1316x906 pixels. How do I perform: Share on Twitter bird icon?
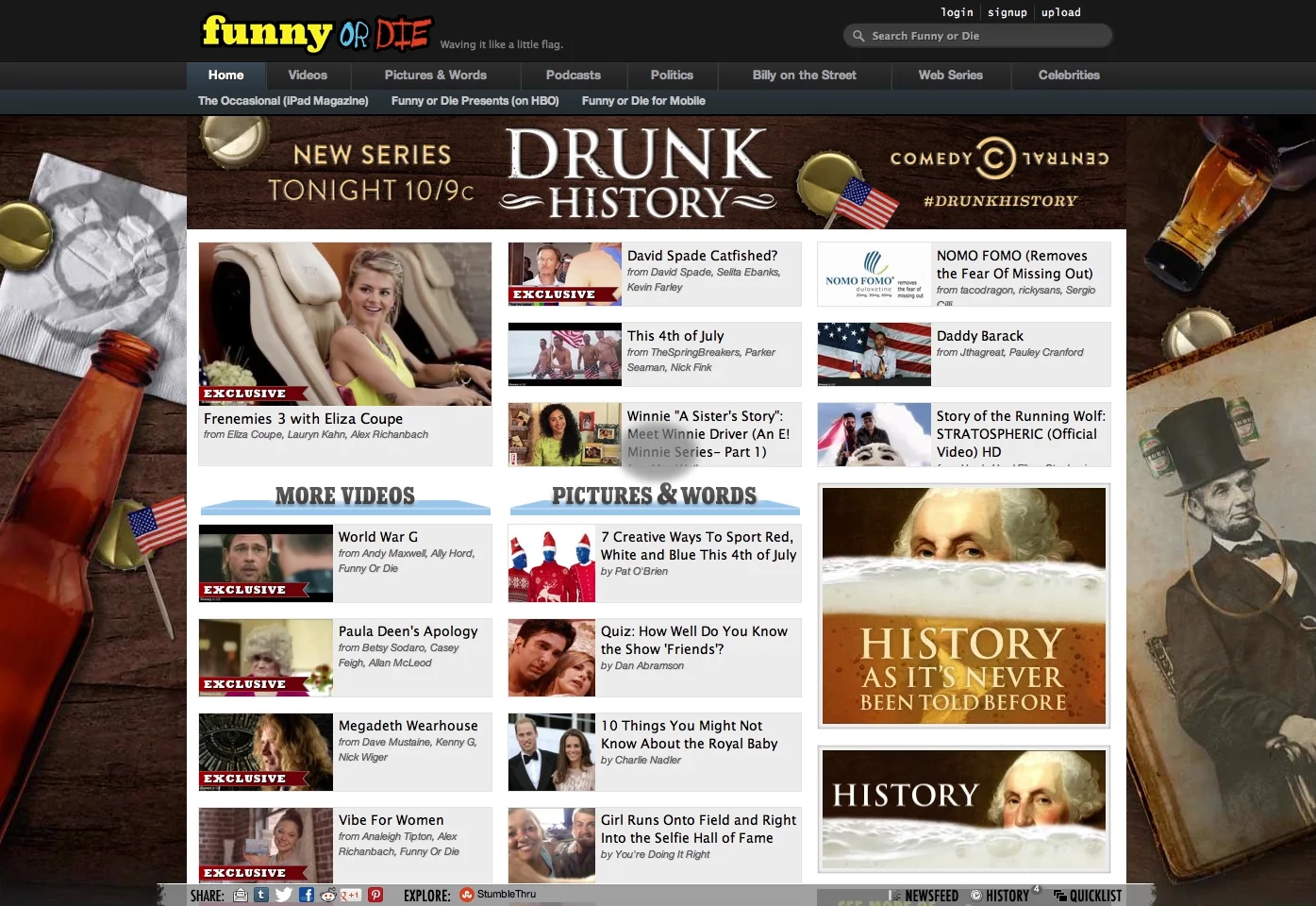[284, 895]
